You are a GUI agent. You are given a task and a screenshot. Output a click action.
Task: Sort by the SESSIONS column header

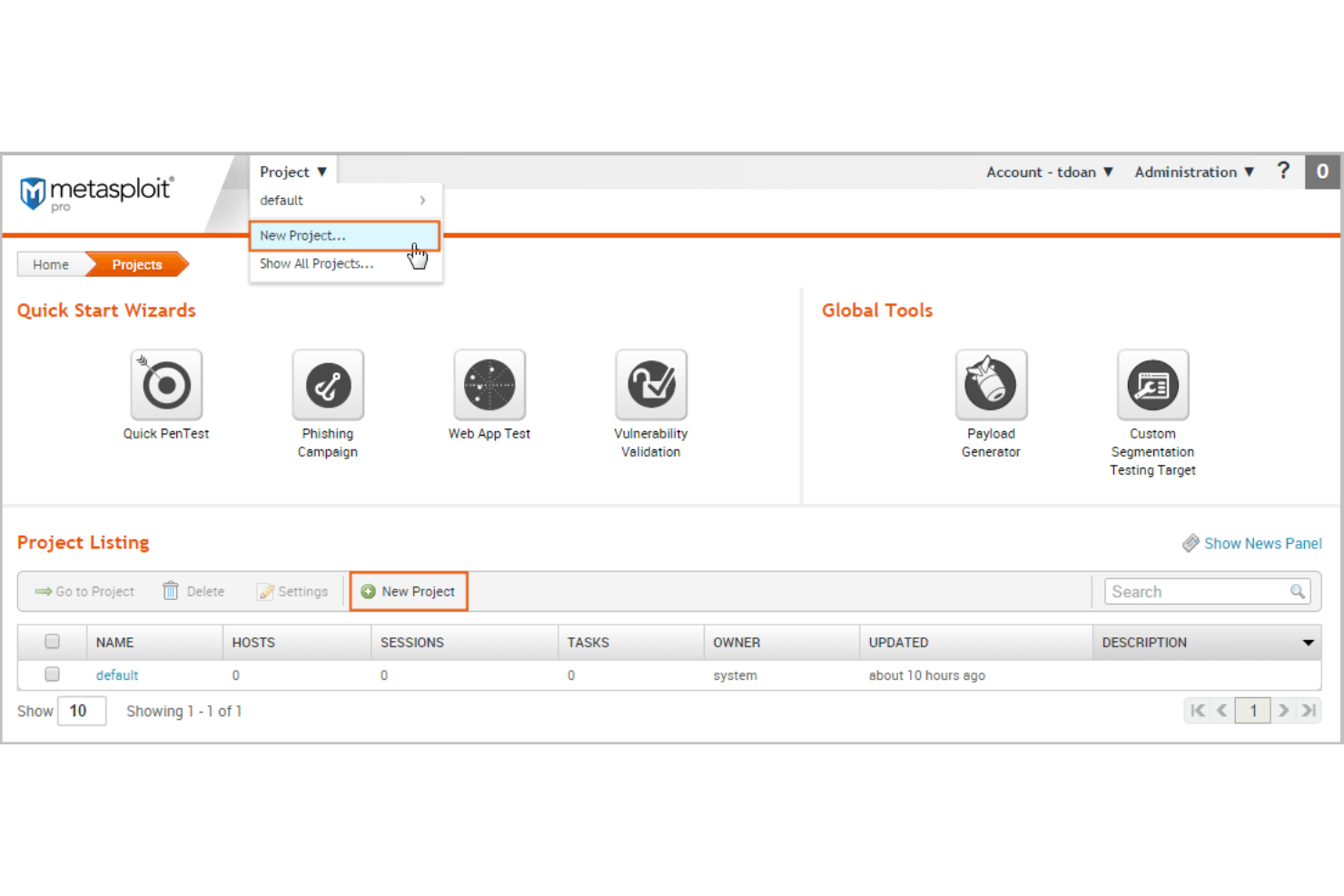point(465,642)
